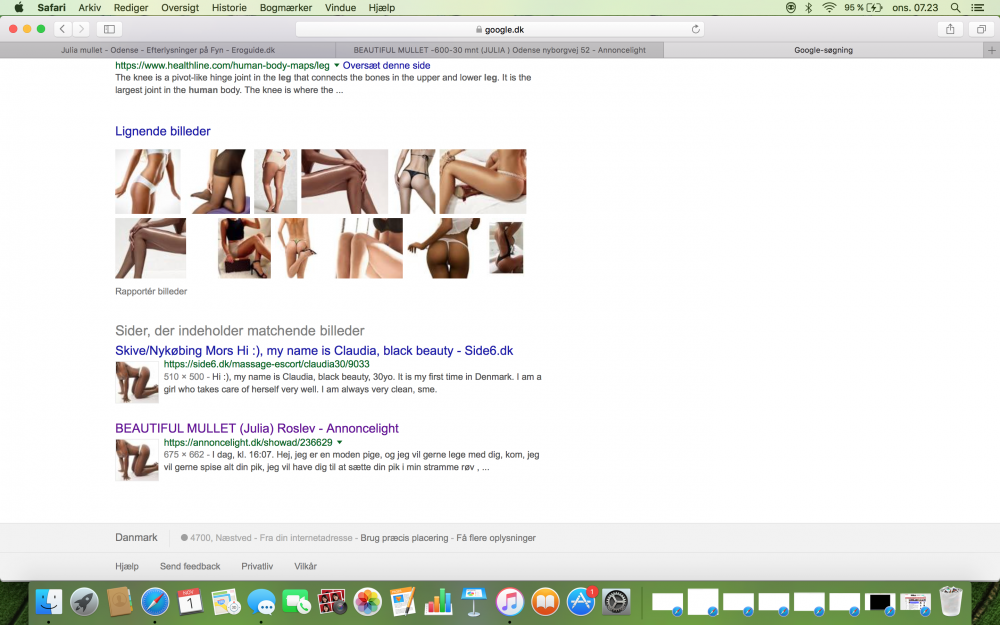The width and height of the screenshot is (1000, 625).
Task: Open the footer Hjælp link
Action: [127, 566]
